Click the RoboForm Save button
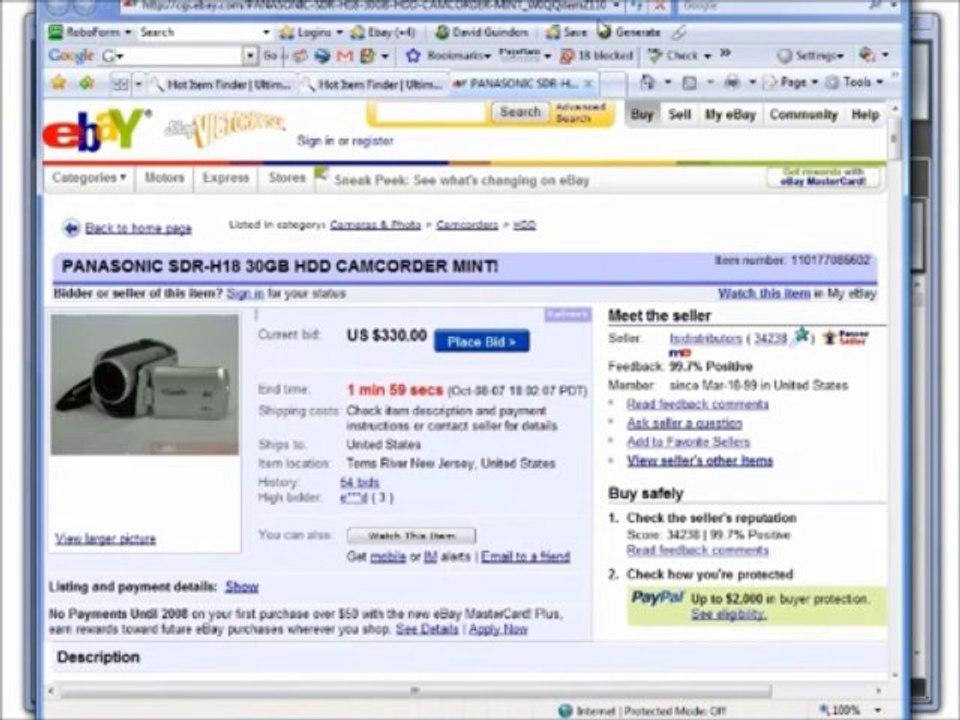The width and height of the screenshot is (960, 720). (566, 32)
